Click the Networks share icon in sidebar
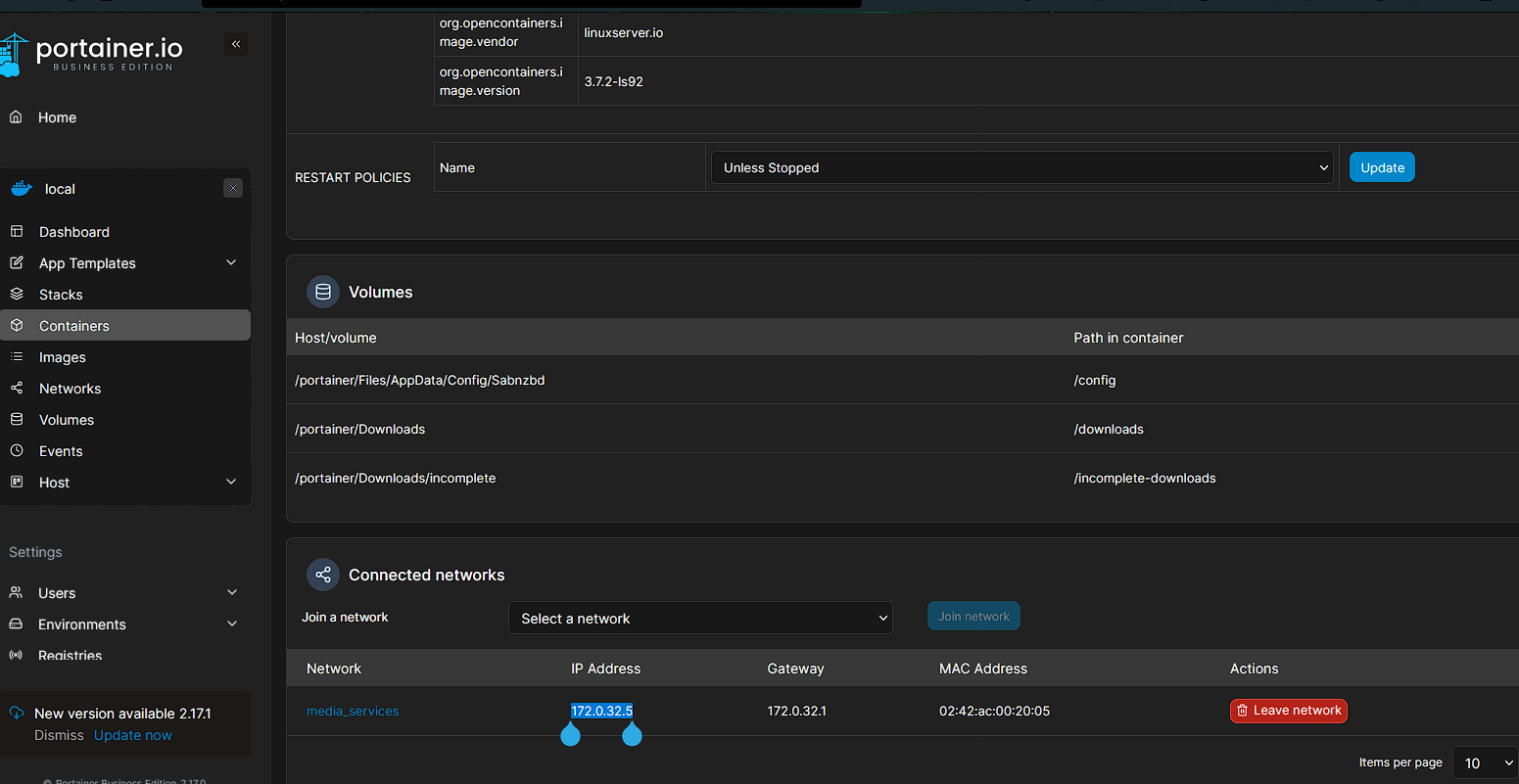1519x784 pixels. tap(16, 389)
